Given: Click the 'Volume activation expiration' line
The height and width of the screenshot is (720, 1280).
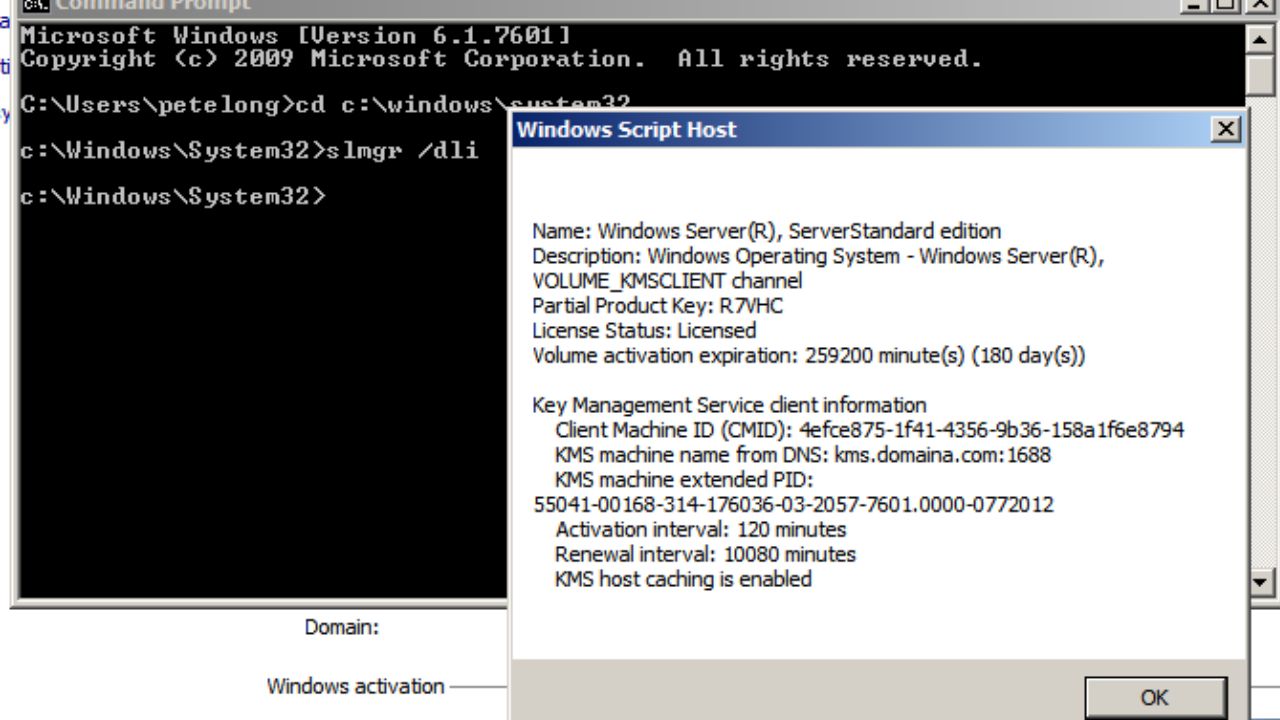Looking at the screenshot, I should coord(808,355).
